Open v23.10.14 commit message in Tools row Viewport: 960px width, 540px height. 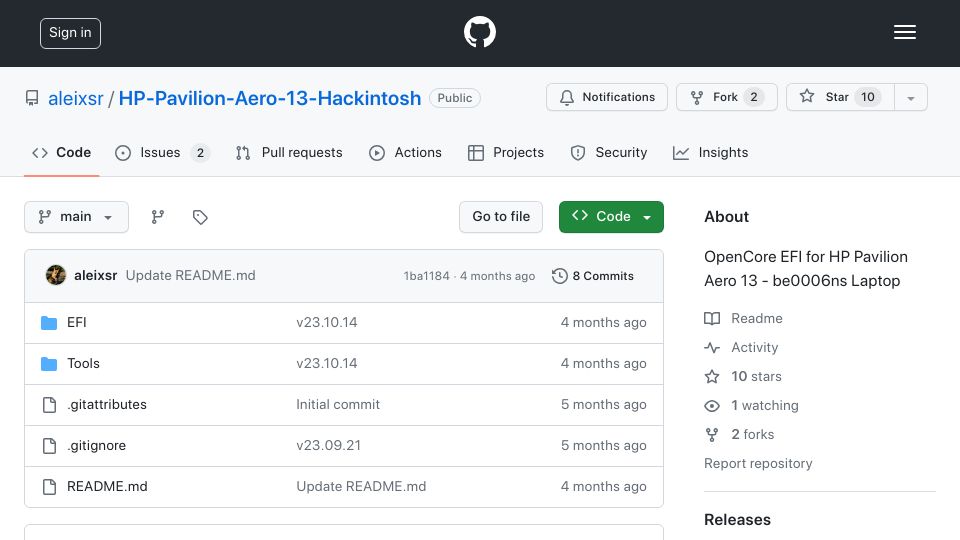[x=327, y=364]
